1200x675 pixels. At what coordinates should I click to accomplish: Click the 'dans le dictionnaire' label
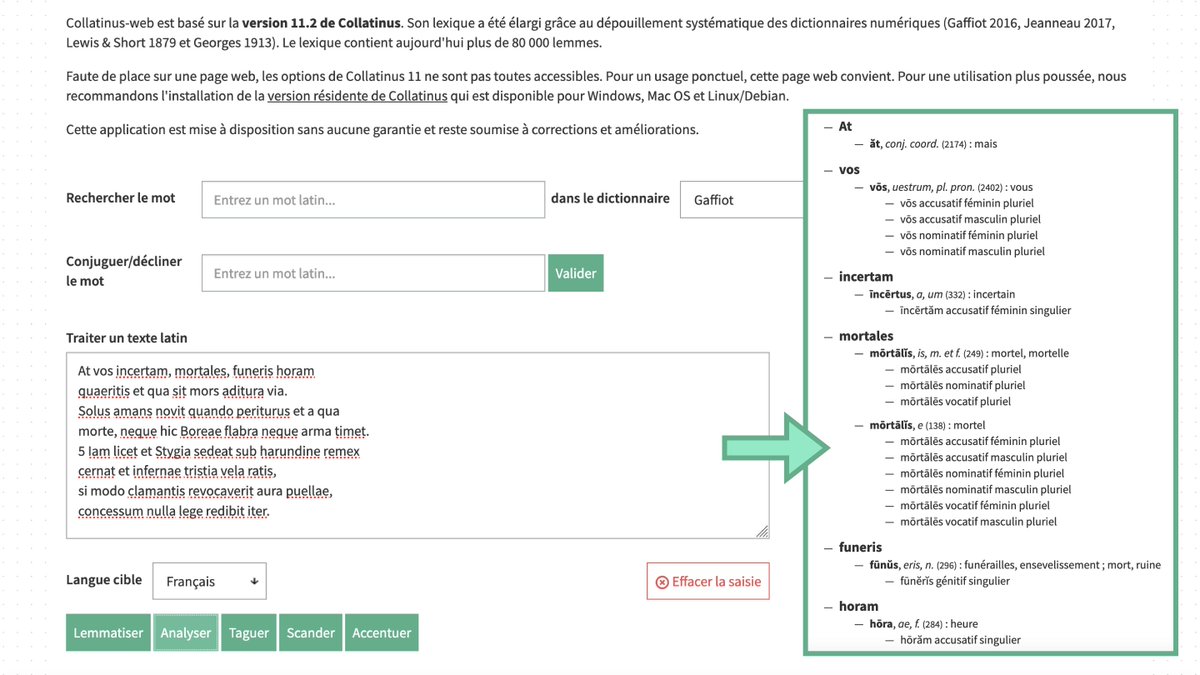(x=610, y=198)
